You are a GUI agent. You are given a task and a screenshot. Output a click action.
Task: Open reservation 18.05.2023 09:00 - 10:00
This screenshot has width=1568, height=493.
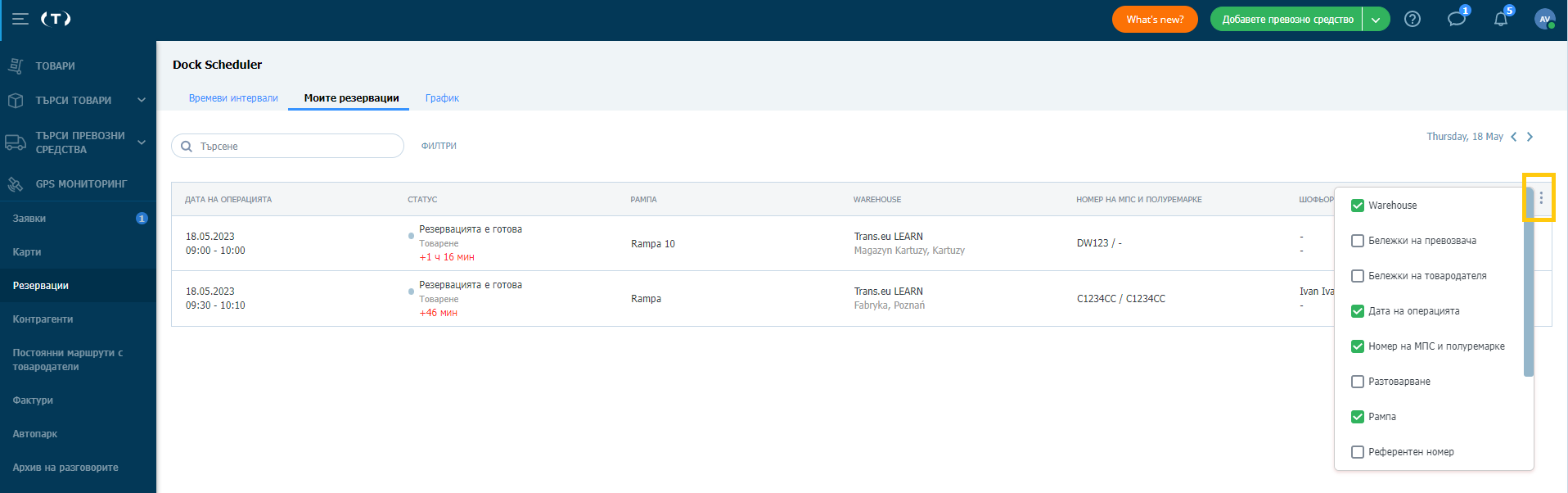click(x=215, y=243)
